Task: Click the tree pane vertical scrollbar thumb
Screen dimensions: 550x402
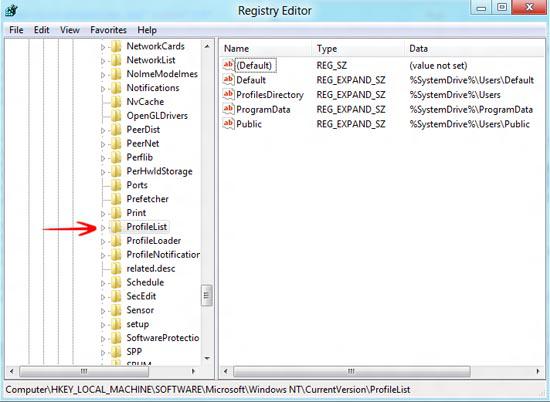Action: [x=207, y=296]
